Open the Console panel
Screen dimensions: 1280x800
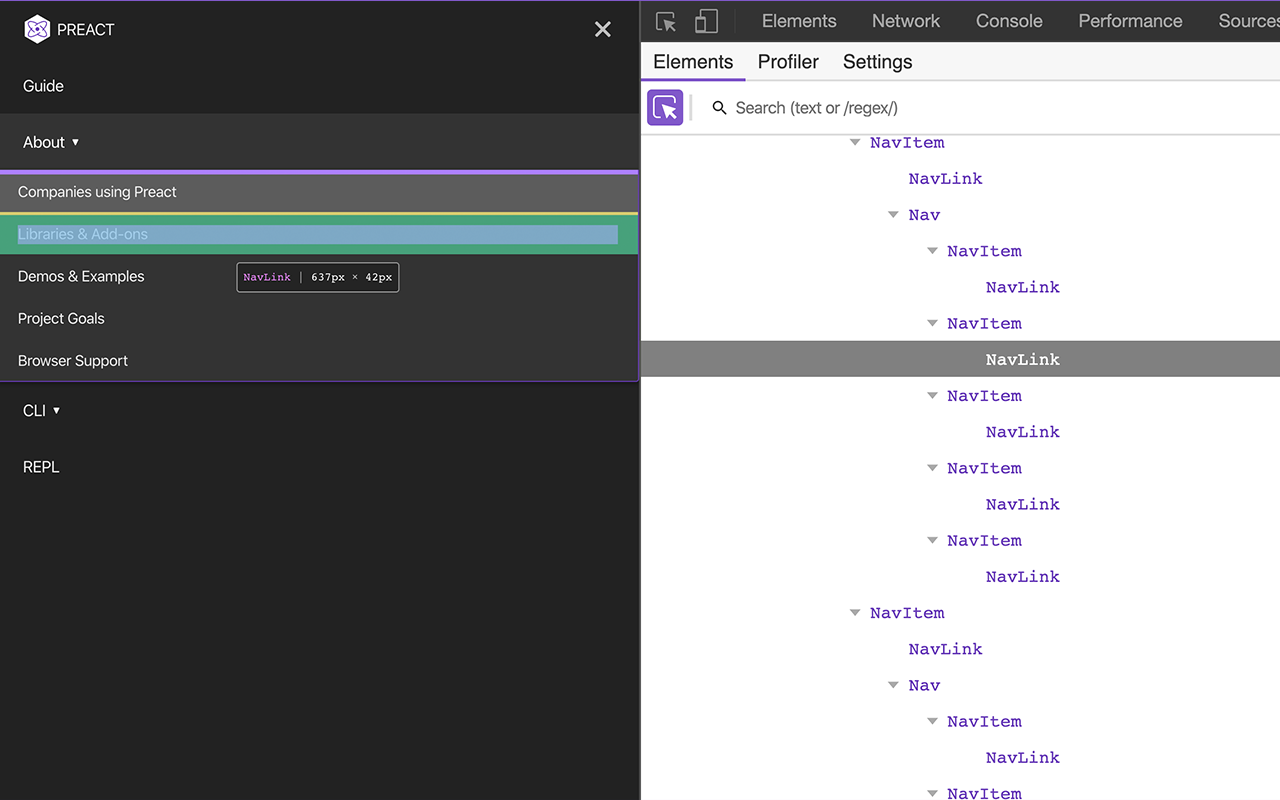pos(1008,20)
